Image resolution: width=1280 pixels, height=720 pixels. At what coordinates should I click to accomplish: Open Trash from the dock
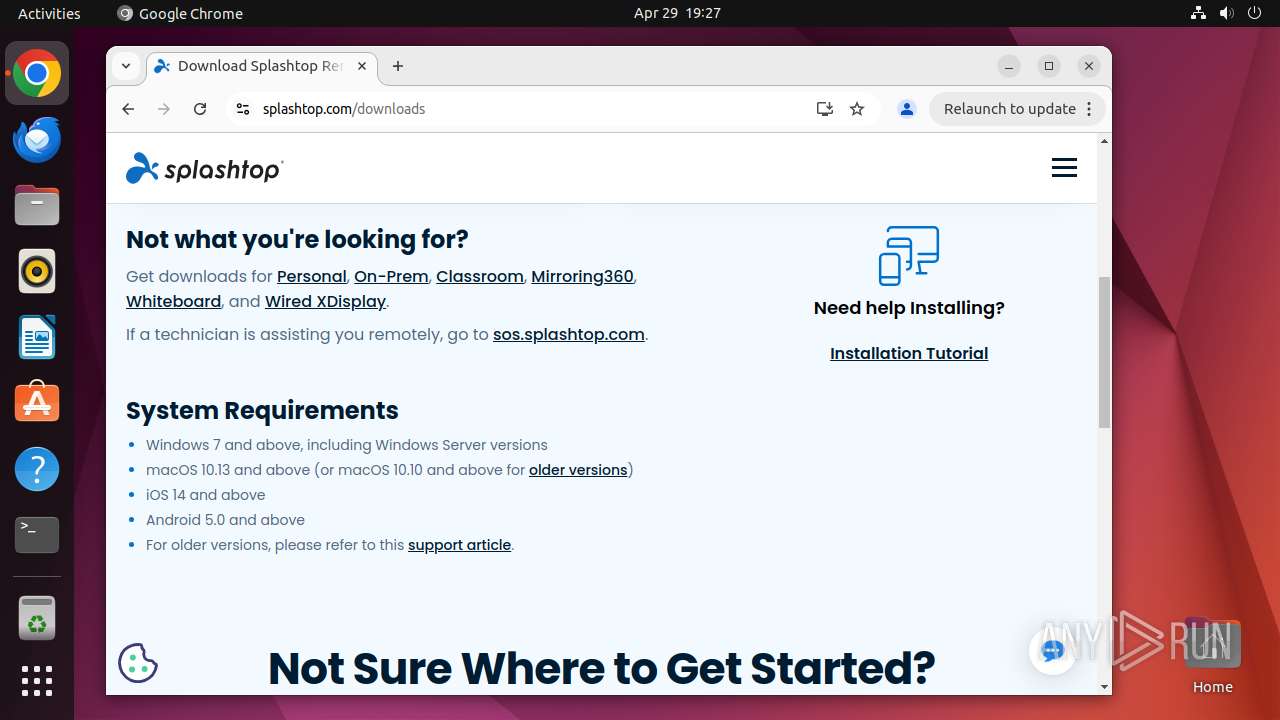(x=37, y=618)
